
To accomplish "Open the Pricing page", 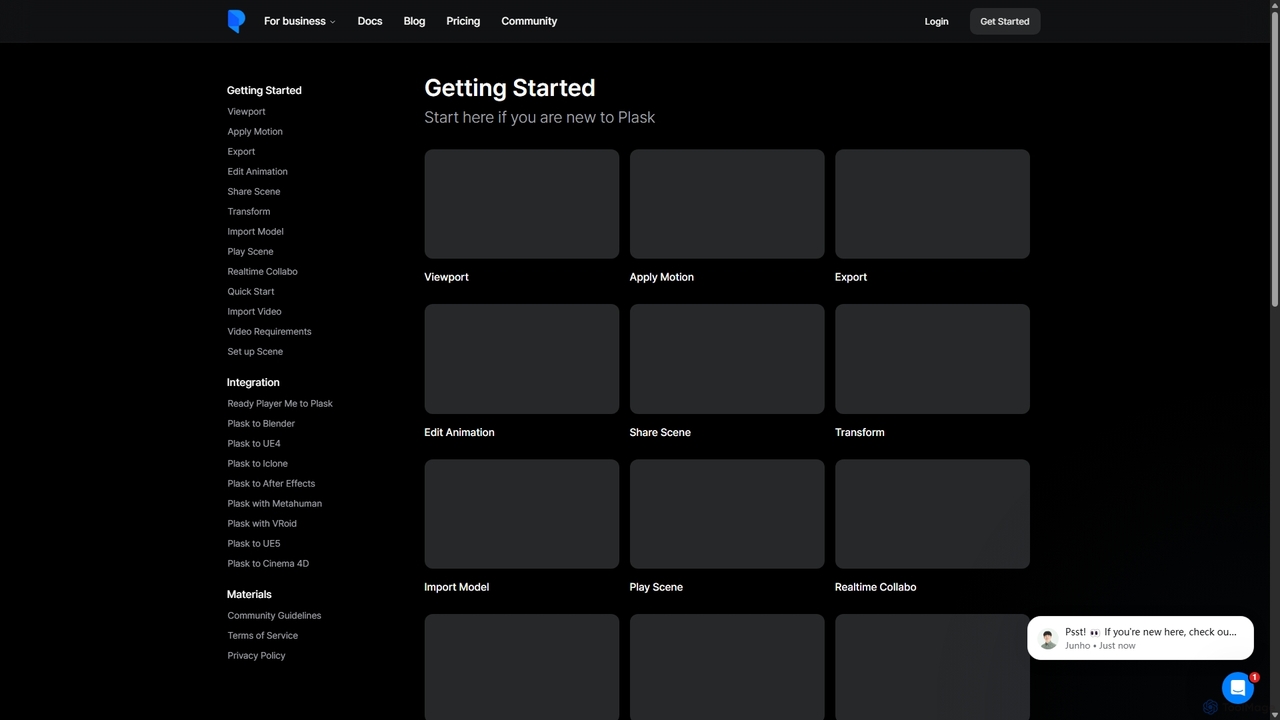I will pyautogui.click(x=463, y=21).
